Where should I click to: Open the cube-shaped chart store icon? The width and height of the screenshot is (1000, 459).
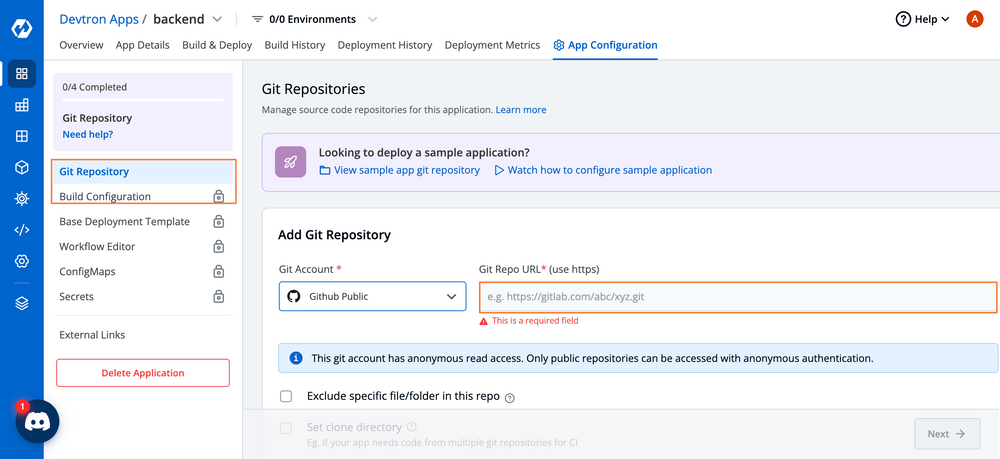22,167
